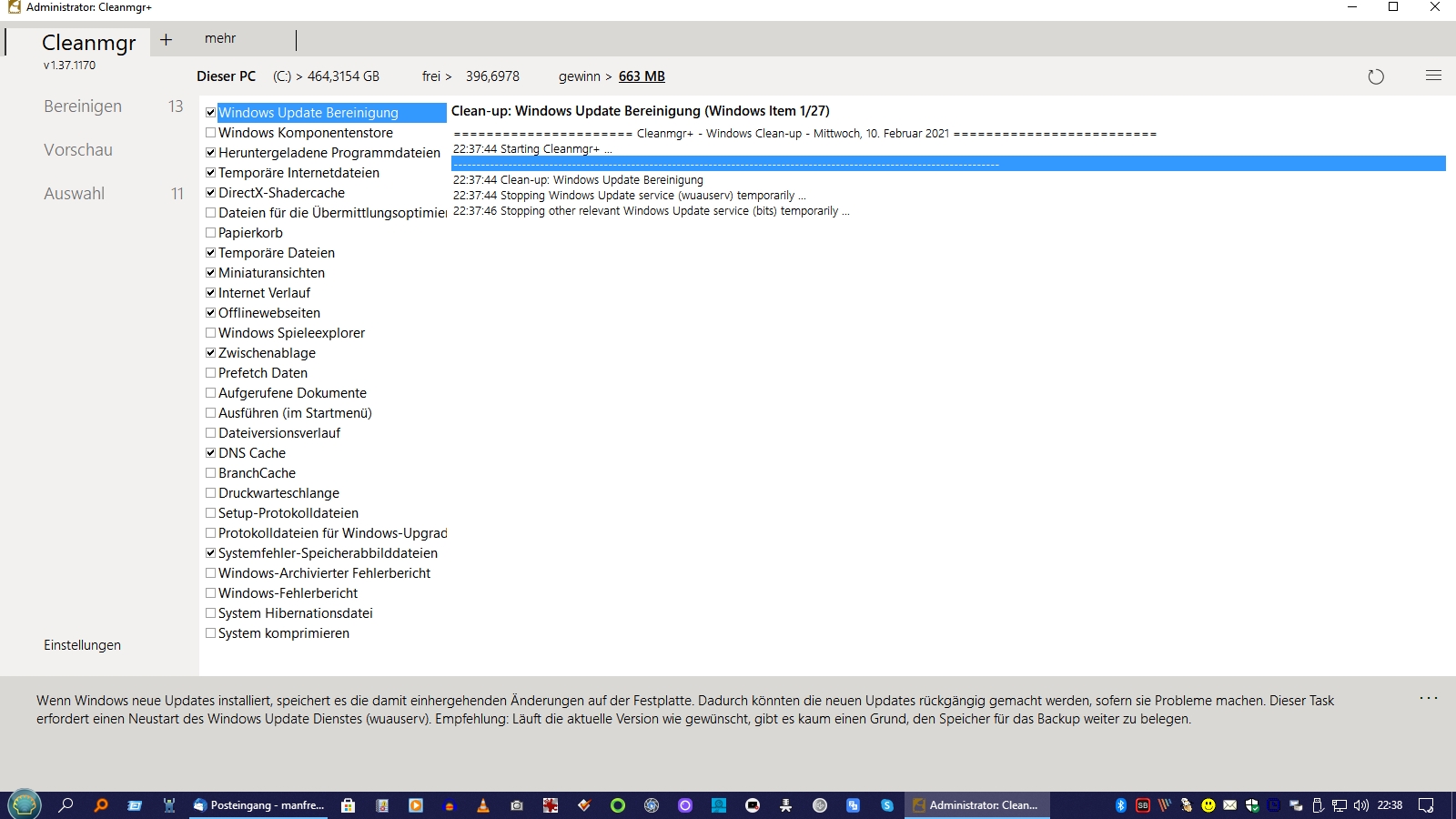Select System komprimieren list entry
Screen dimensions: 1456x819
coord(284,633)
